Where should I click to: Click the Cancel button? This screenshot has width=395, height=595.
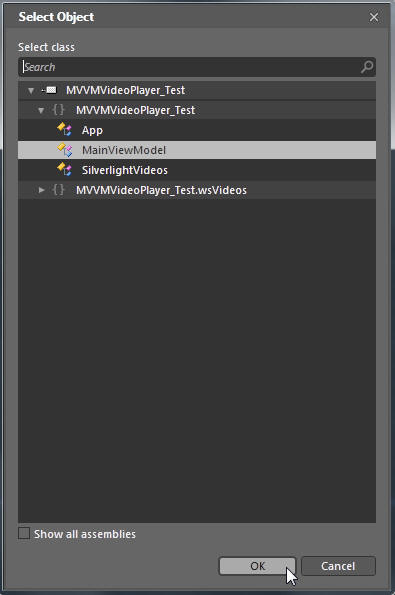[338, 566]
